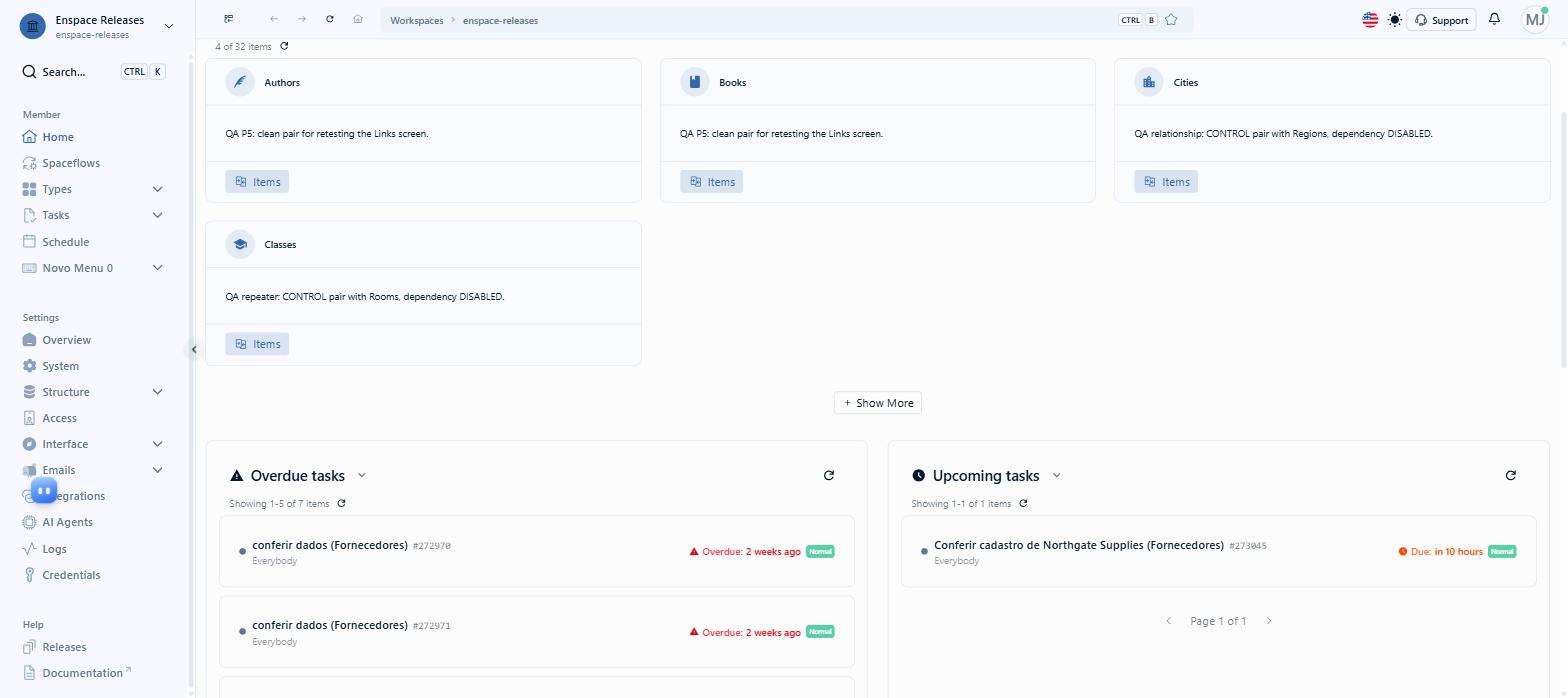Click the Enspace Releases workspace logo
This screenshot has height=698, width=1568.
tap(33, 26)
